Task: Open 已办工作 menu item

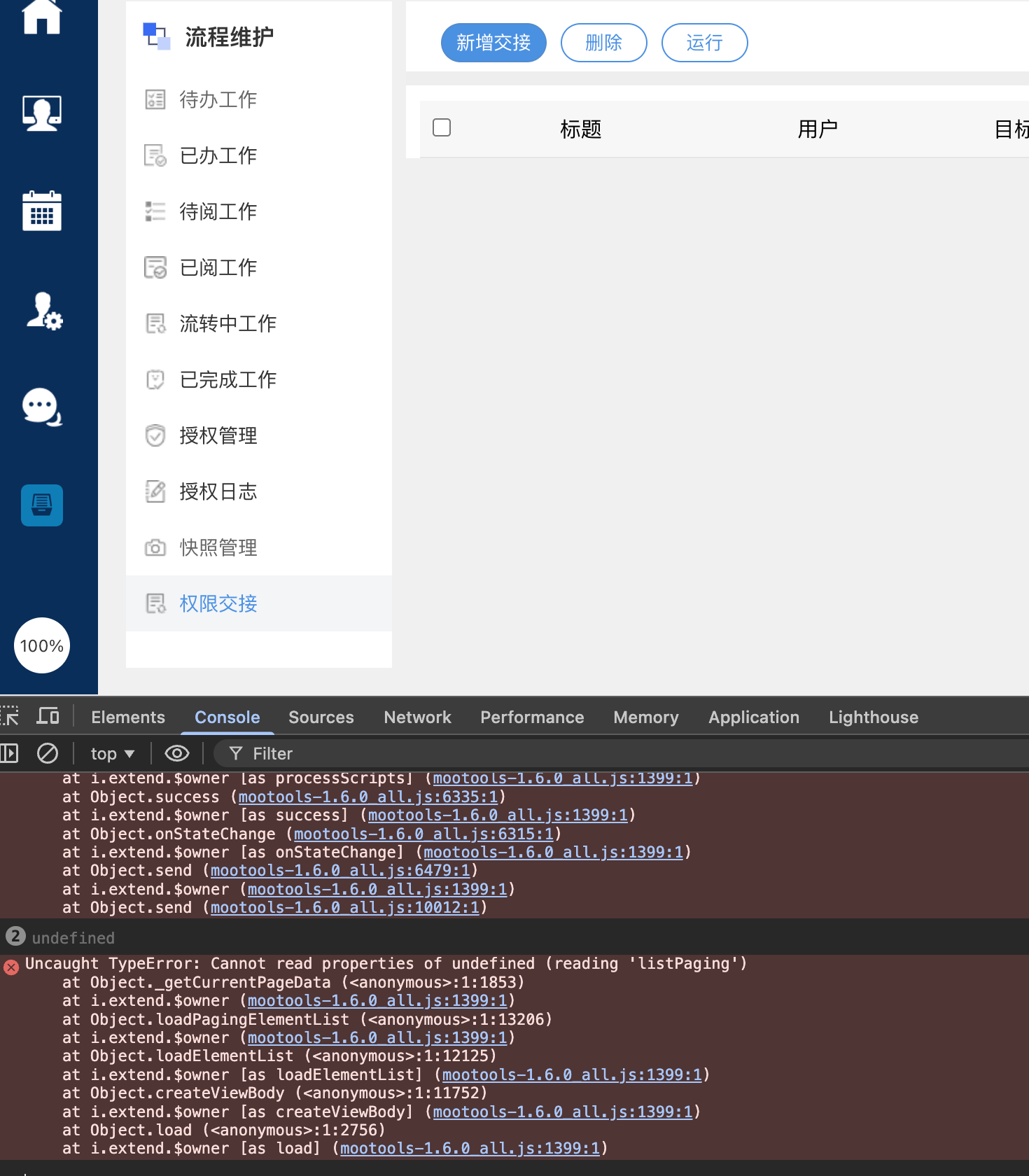Action: click(x=259, y=155)
